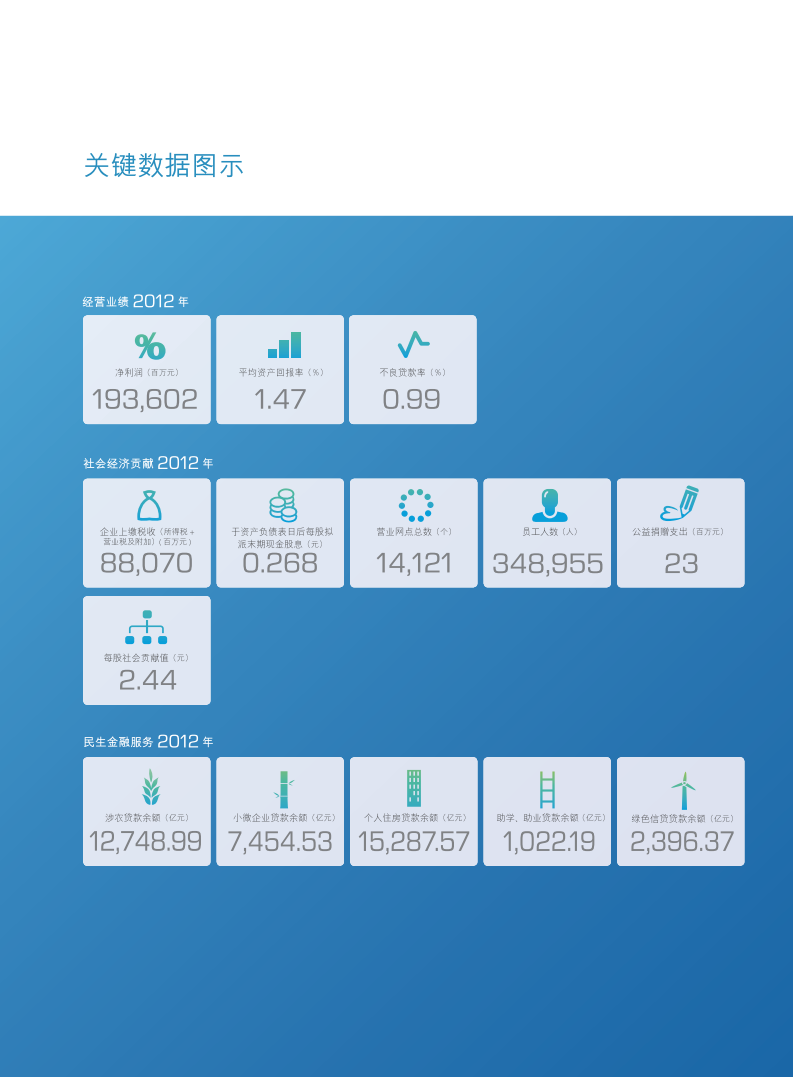The width and height of the screenshot is (793, 1077).
Task: Click the label 绿色信贷贷款余额（亿元）
Action: click(682, 818)
